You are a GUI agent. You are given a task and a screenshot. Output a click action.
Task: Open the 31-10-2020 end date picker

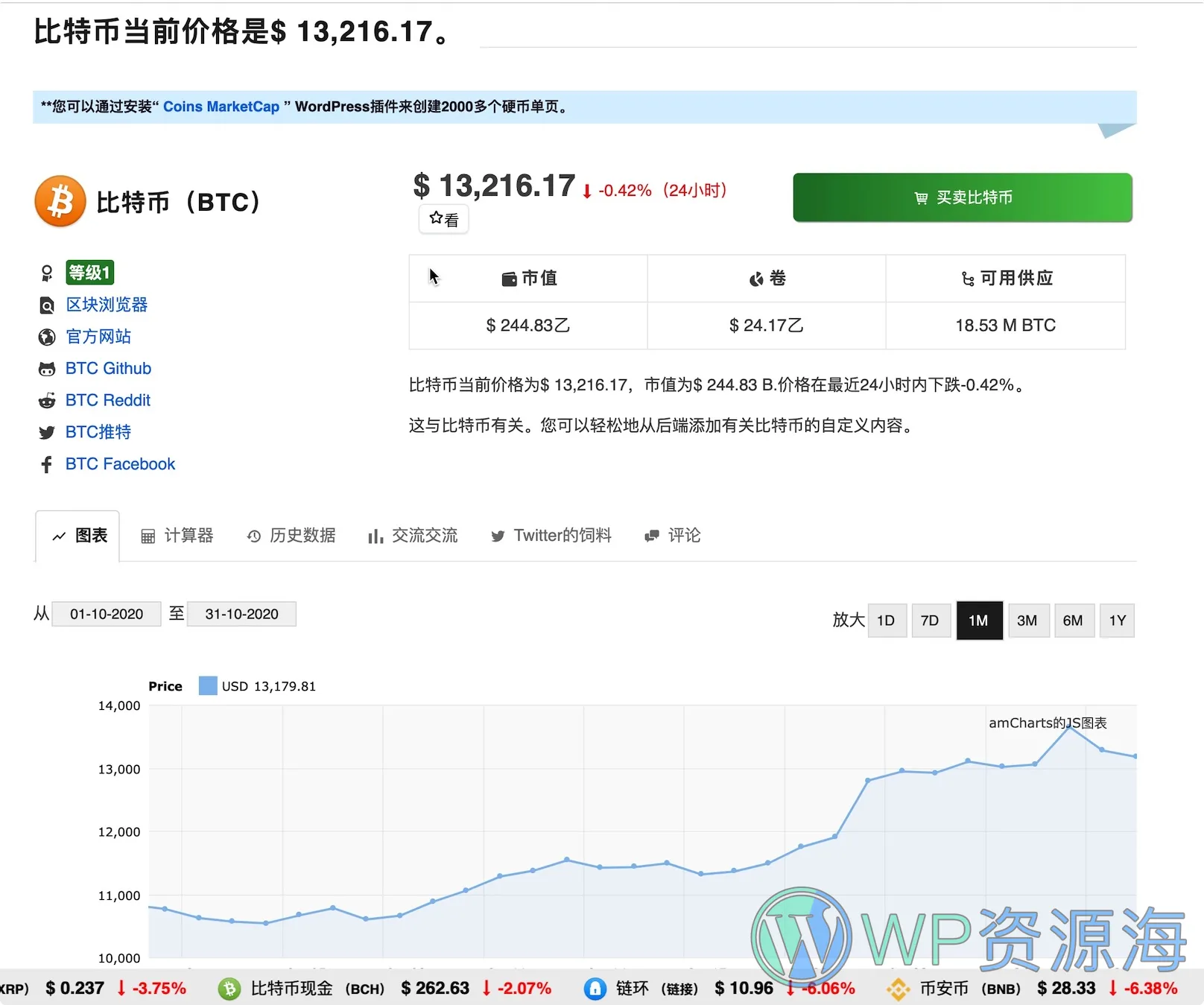click(241, 613)
